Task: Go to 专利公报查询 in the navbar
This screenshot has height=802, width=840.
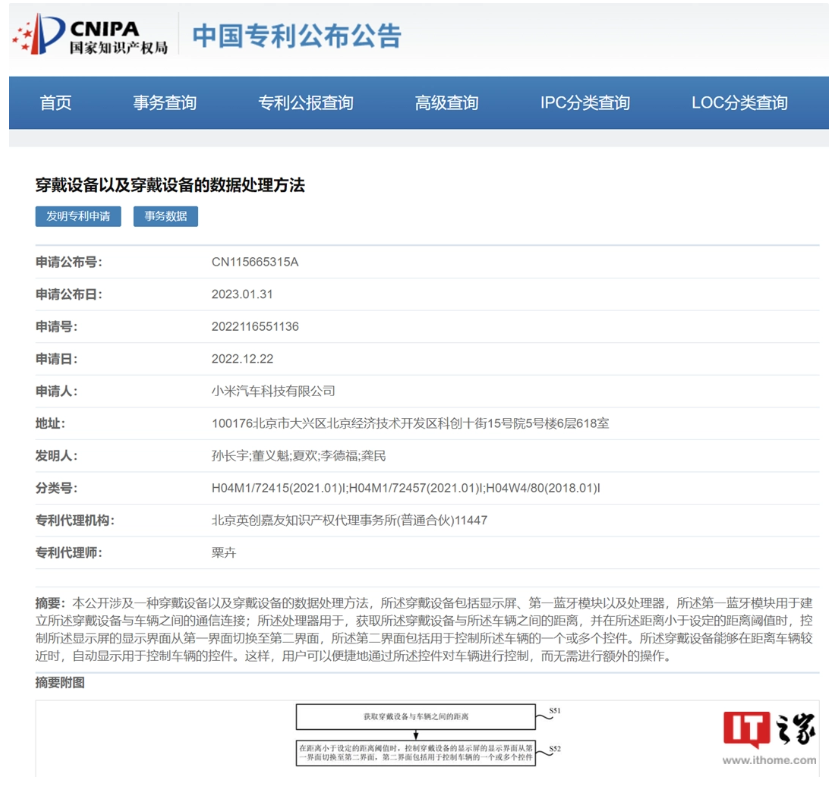Action: pos(305,103)
